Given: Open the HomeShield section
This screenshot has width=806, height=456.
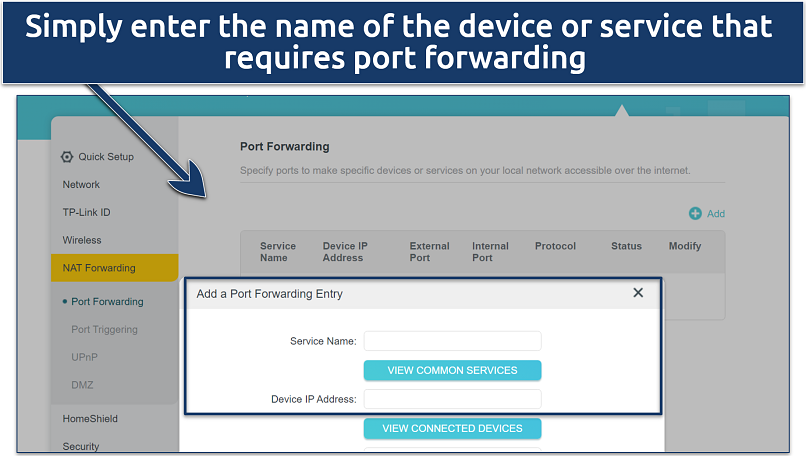Looking at the screenshot, I should tap(90, 419).
